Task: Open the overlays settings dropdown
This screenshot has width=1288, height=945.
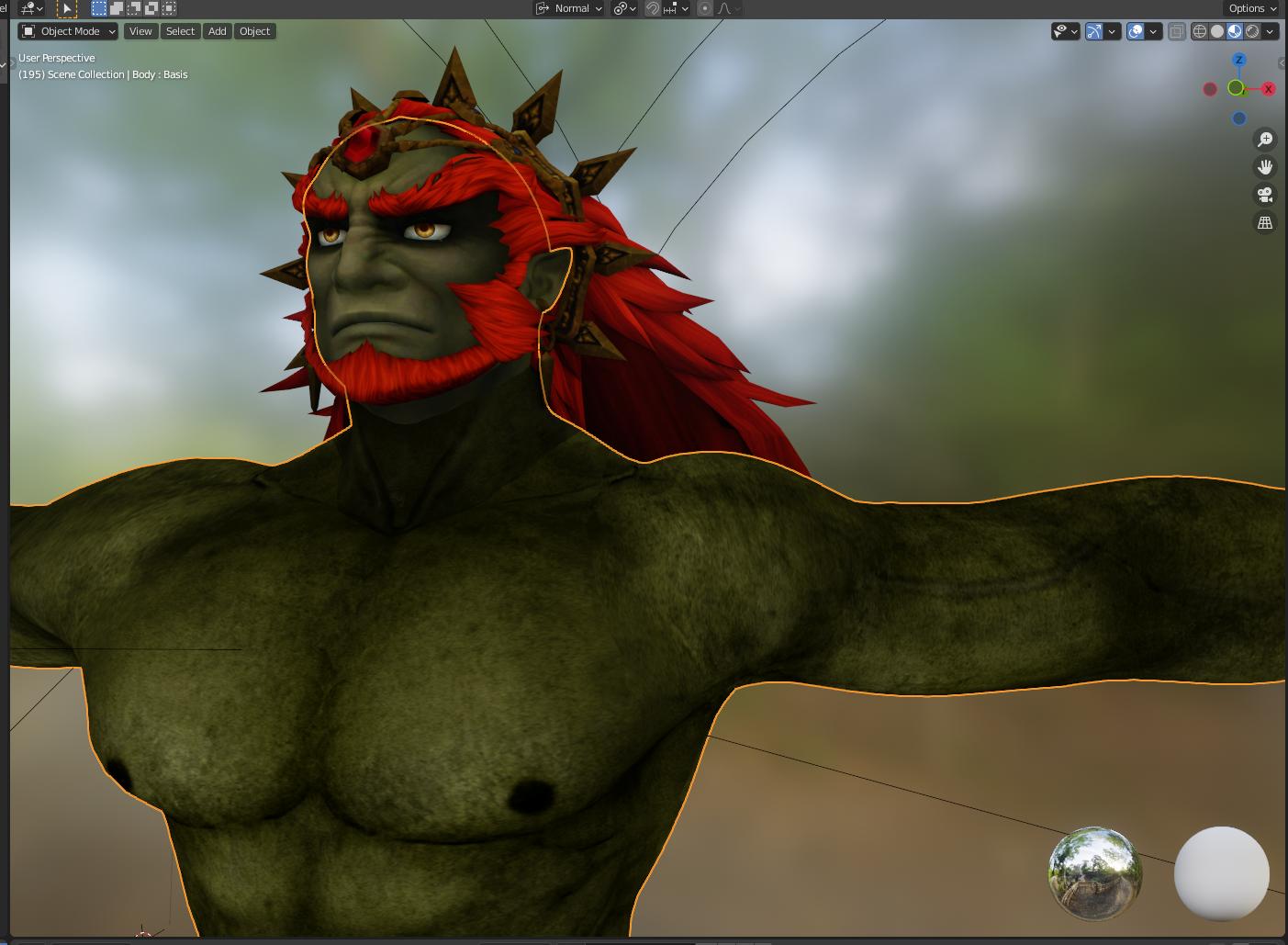Action: pyautogui.click(x=1153, y=31)
